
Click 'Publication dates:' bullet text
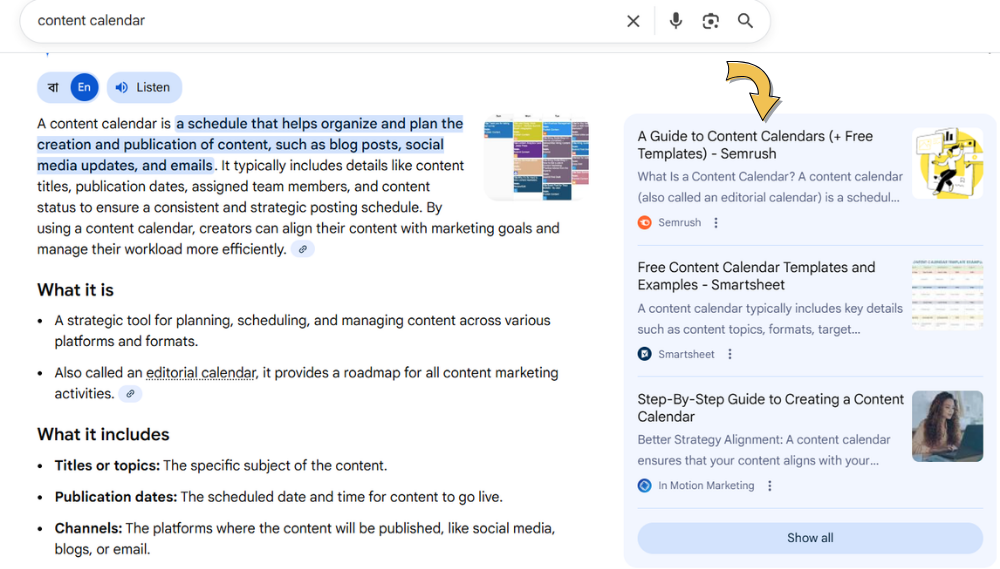115,497
